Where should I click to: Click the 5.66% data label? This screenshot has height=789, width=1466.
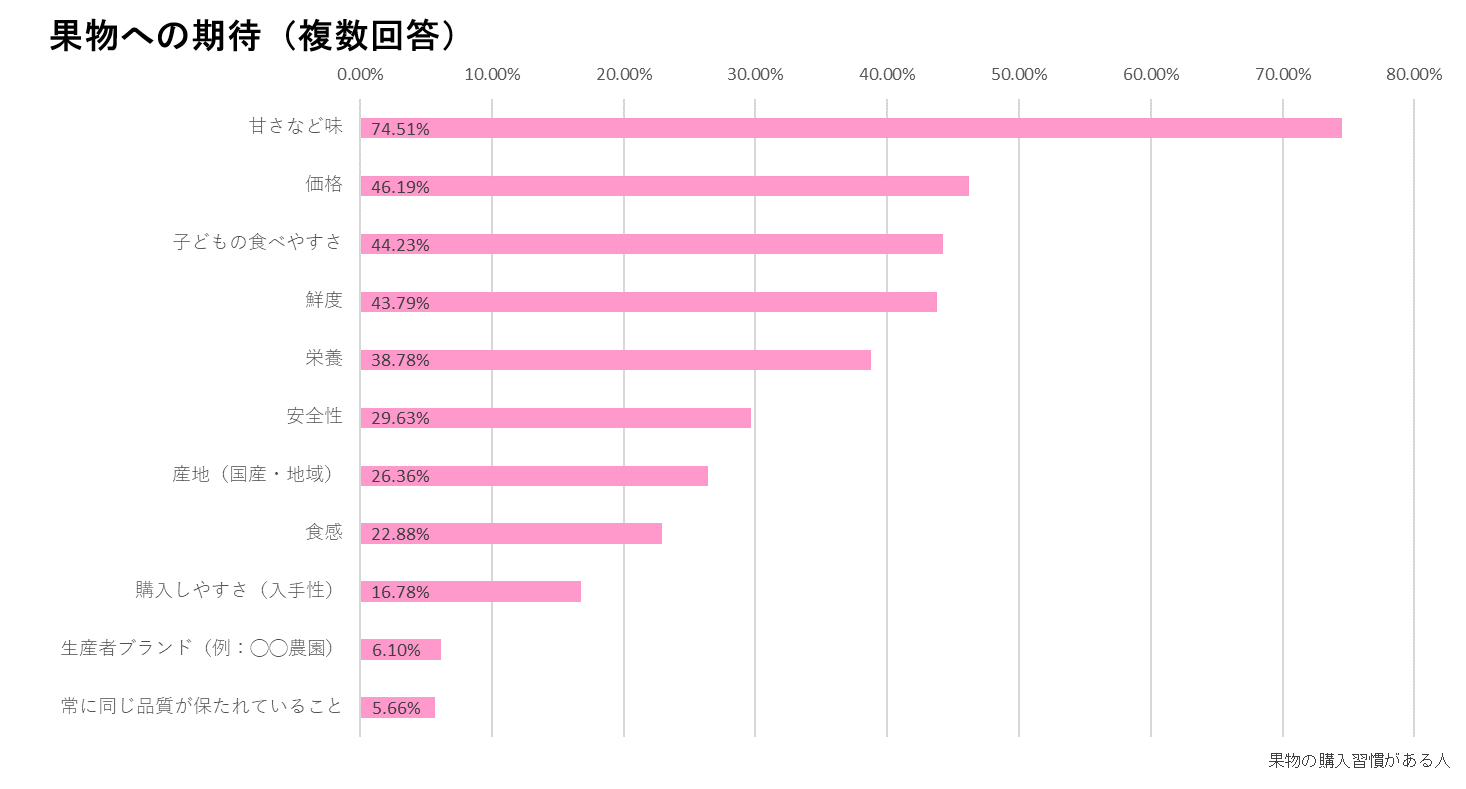click(x=396, y=708)
